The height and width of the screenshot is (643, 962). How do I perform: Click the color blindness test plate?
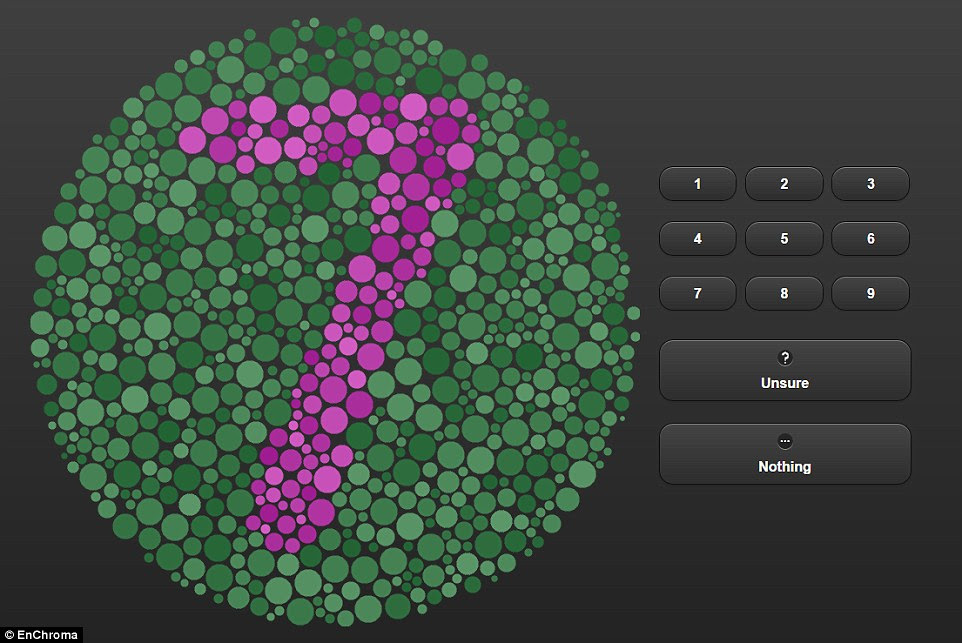(335, 321)
